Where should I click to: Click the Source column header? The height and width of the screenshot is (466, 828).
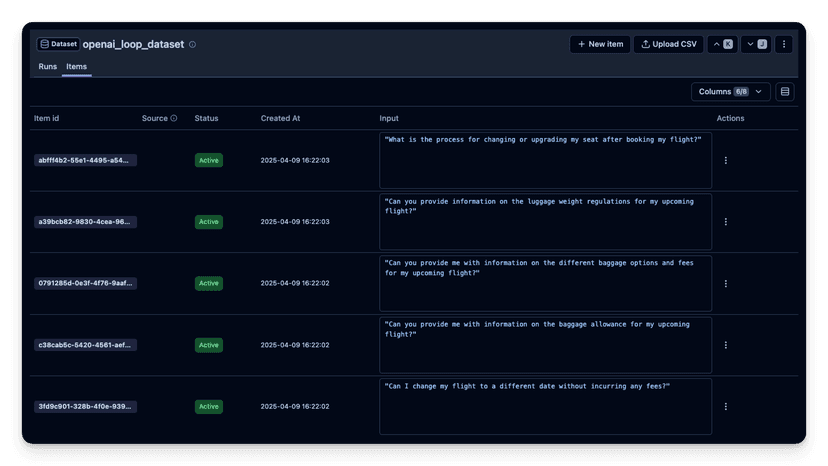pos(155,118)
